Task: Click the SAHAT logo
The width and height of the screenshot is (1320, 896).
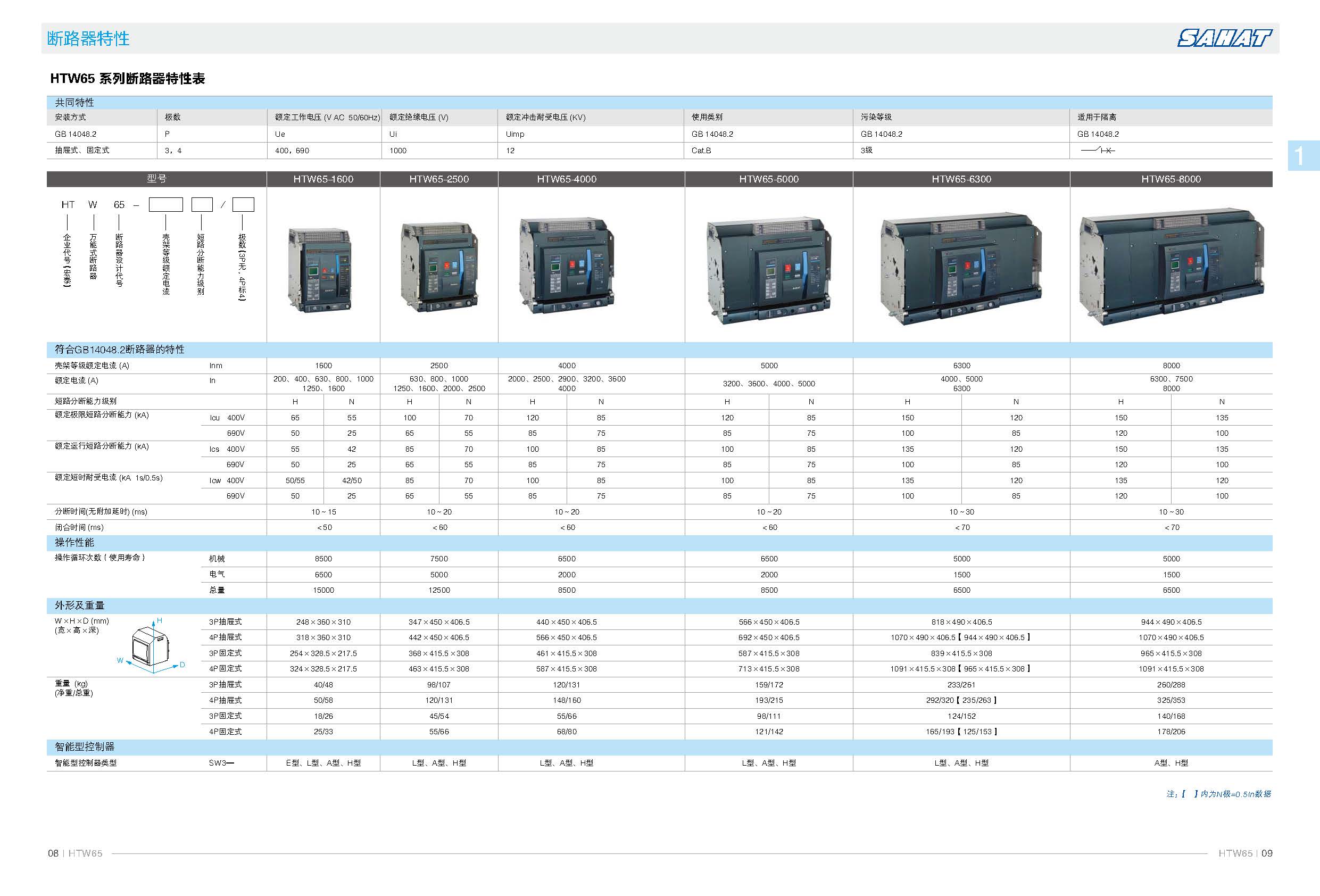Action: (x=1224, y=38)
